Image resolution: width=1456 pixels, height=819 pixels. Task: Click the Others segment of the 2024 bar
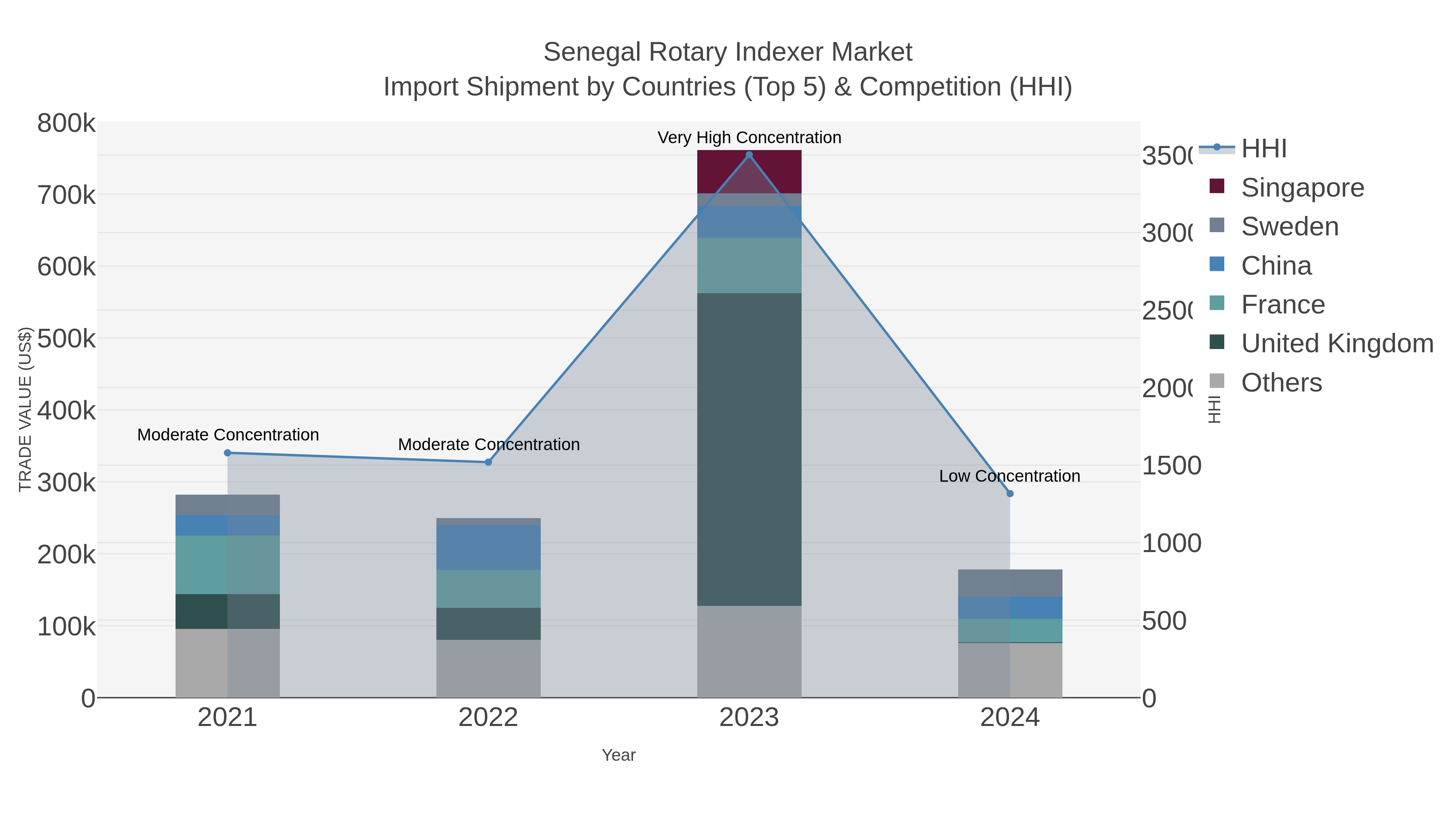tap(1010, 670)
